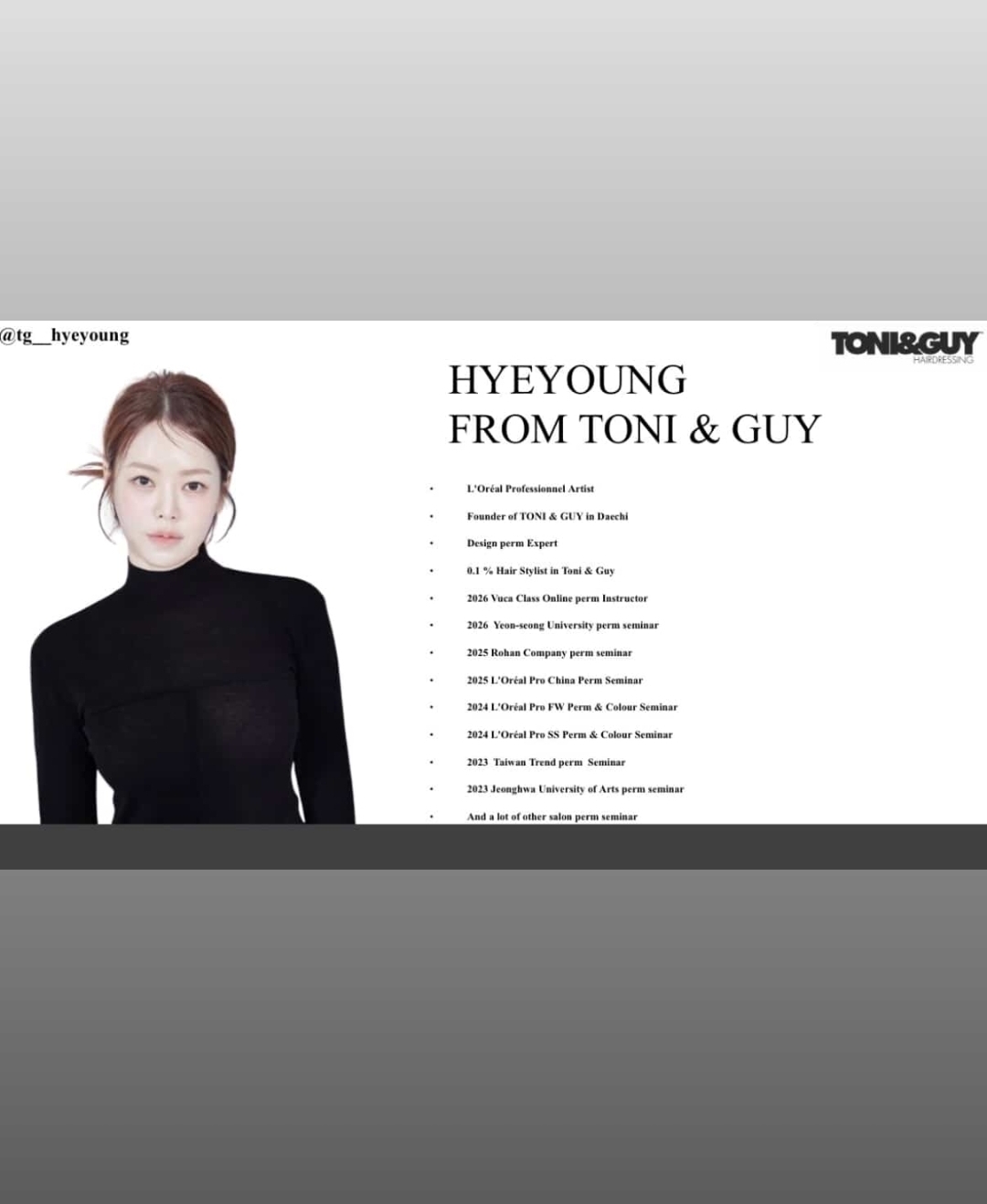Select the heading "HYEYOUNG"
987x1204 pixels.
click(x=567, y=380)
